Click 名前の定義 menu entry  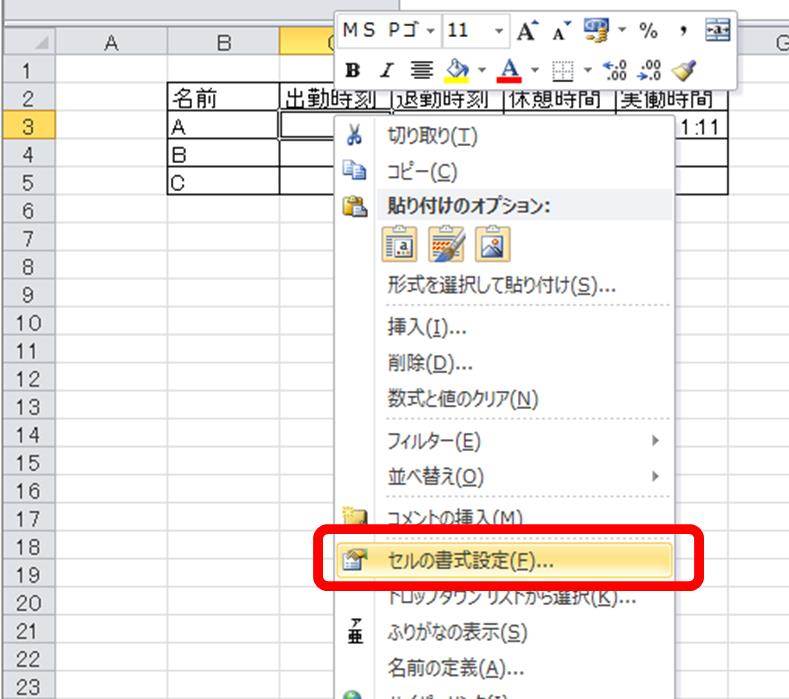pyautogui.click(x=455, y=669)
